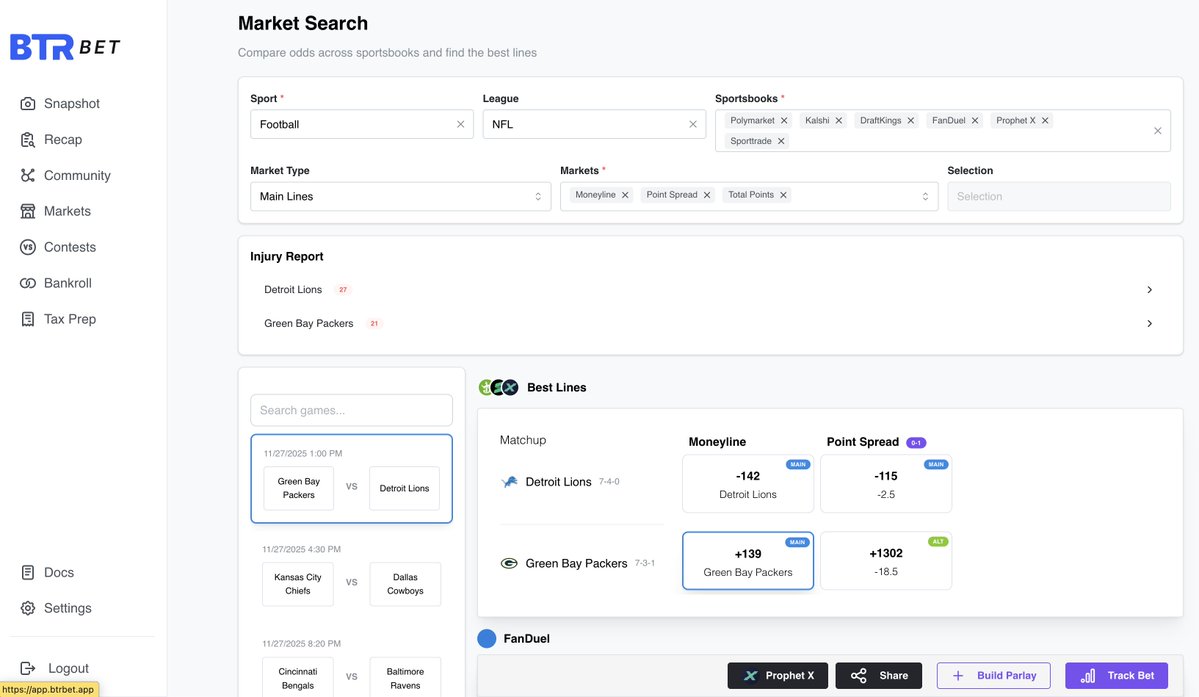Screen dimensions: 1199x697
Task: Remove the Kalshi sportsbook tag
Action: [839, 121]
